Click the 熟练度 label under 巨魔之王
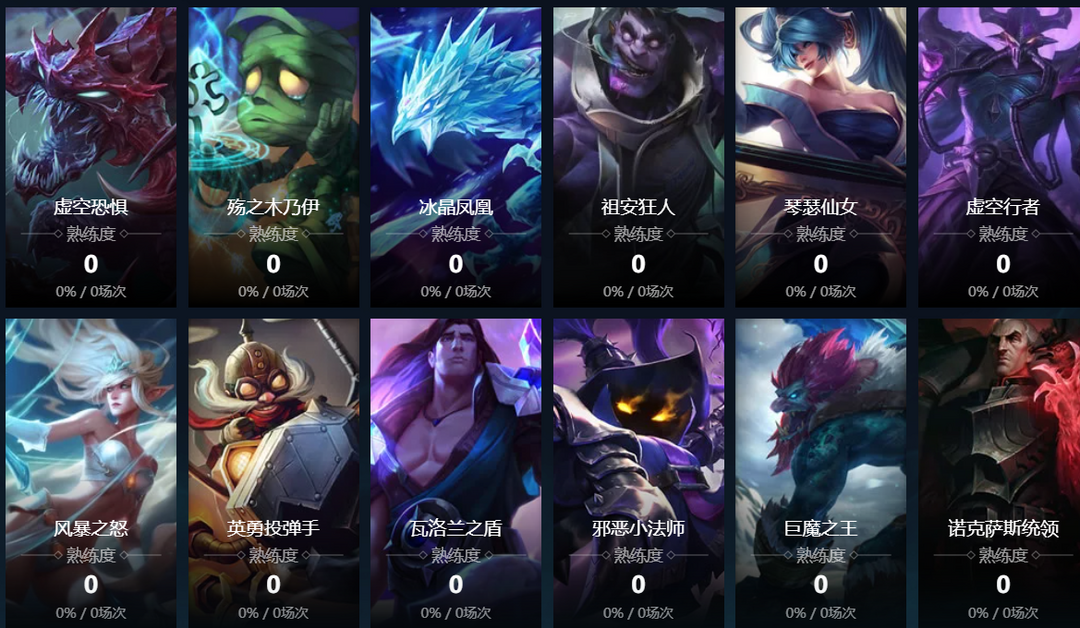 click(x=820, y=555)
